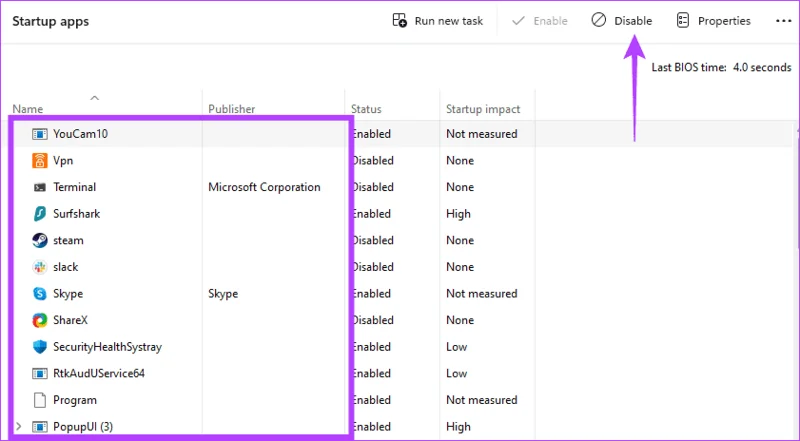This screenshot has height=441, width=800.
Task: Click the blank Program file icon
Action: [40, 400]
